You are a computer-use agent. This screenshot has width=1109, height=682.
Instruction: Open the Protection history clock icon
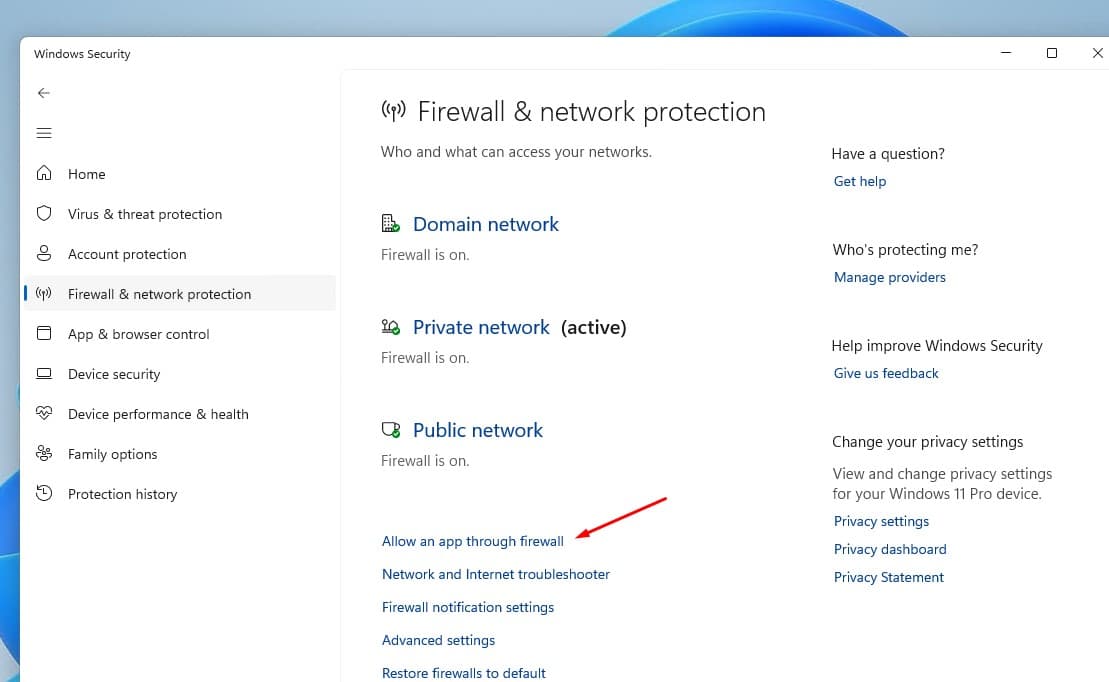click(x=44, y=494)
